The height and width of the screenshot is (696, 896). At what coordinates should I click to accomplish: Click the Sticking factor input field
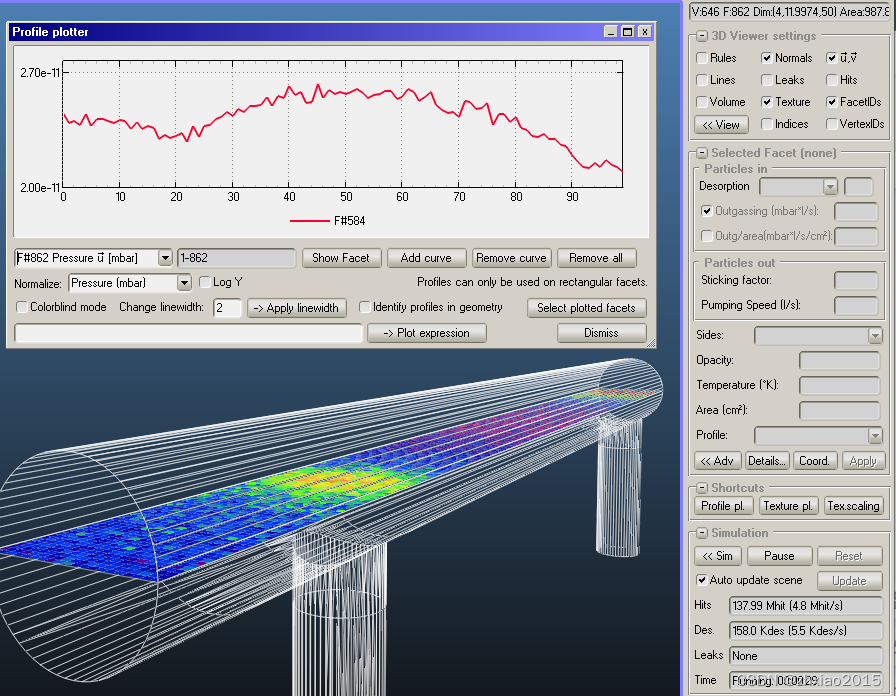click(855, 281)
